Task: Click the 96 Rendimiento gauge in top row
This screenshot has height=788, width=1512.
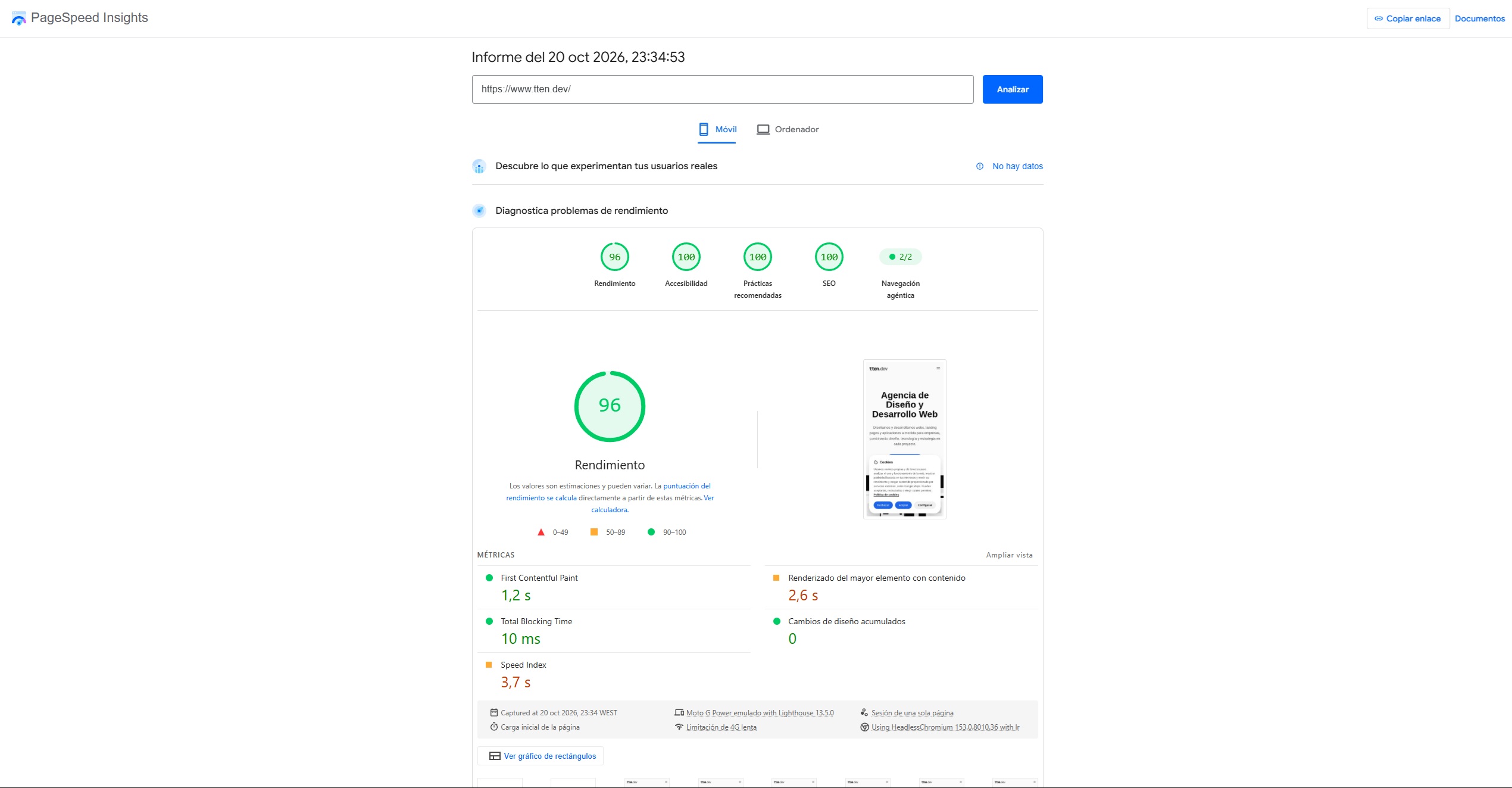Action: pyautogui.click(x=615, y=257)
